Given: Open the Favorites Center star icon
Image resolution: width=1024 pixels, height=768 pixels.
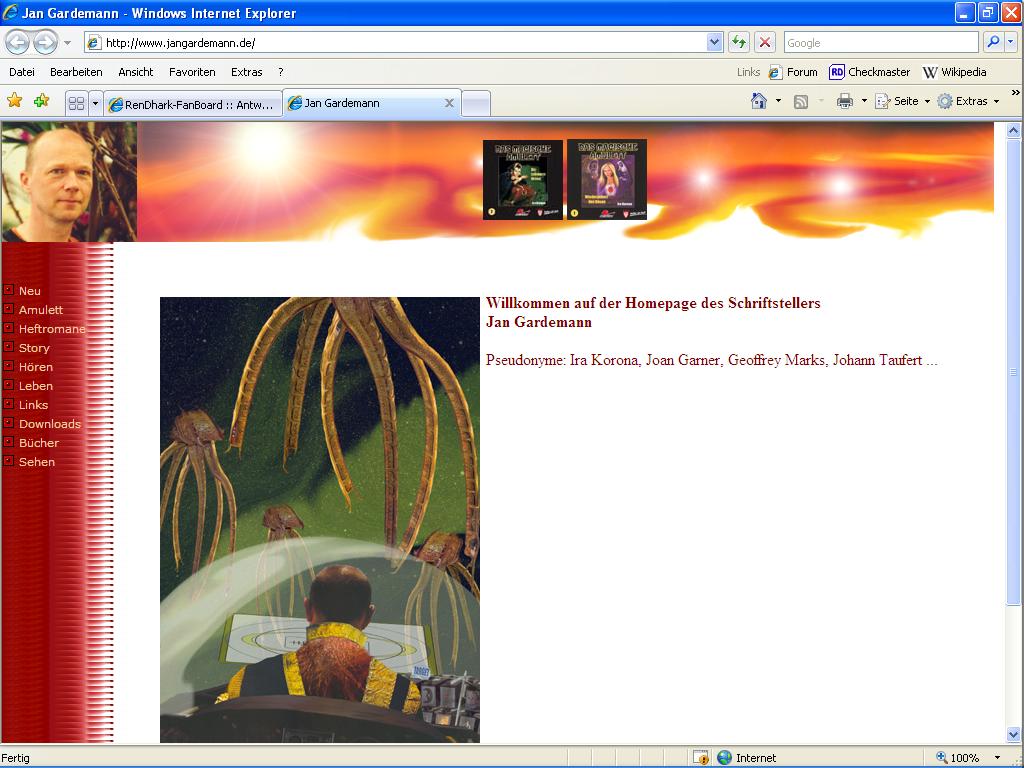Looking at the screenshot, I should click(x=15, y=101).
